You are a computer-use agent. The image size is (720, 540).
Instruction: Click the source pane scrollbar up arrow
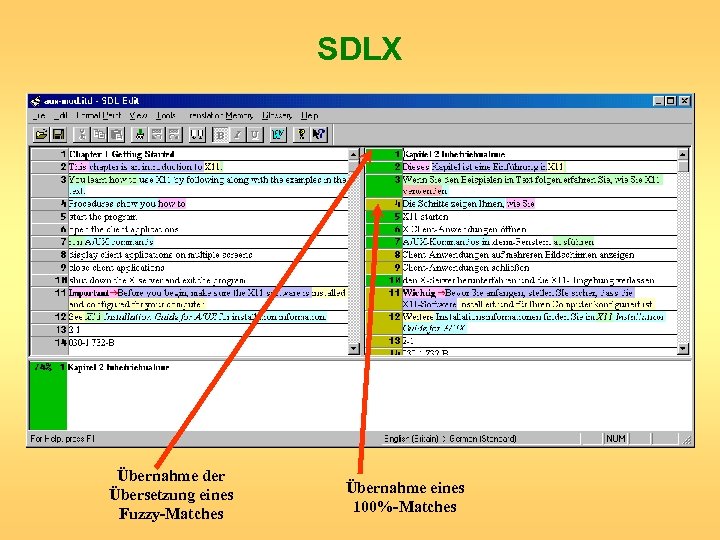pyautogui.click(x=354, y=154)
